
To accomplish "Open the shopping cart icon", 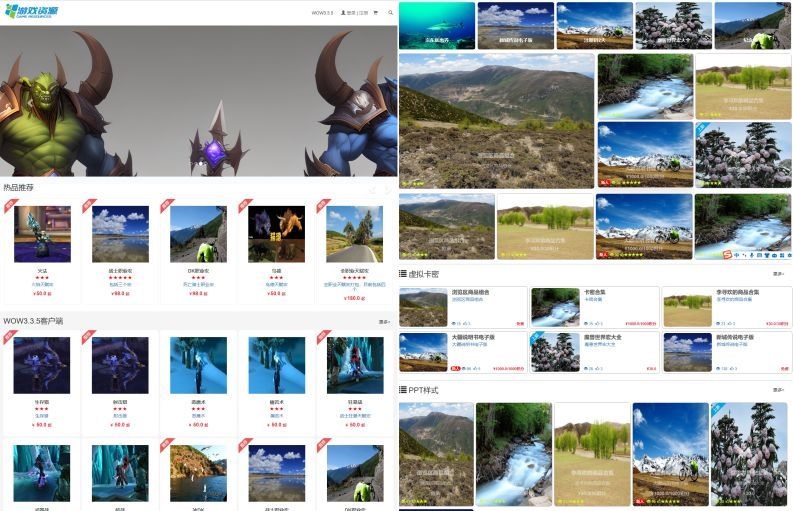I will [375, 13].
